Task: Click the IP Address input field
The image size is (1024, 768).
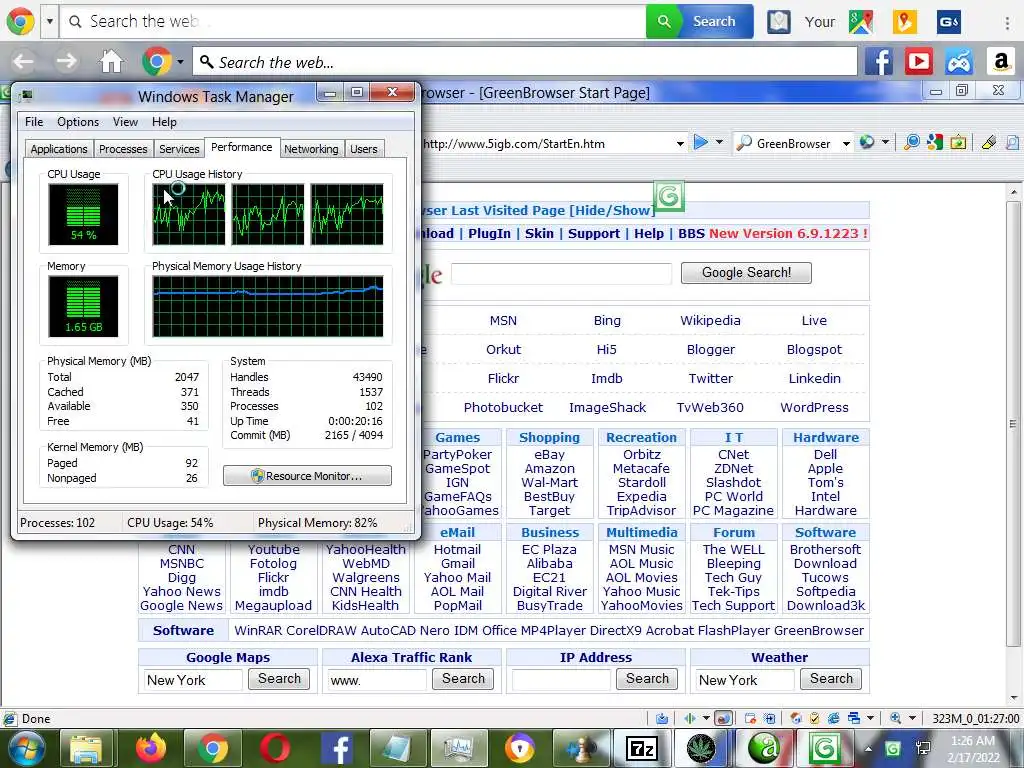Action: [x=561, y=680]
